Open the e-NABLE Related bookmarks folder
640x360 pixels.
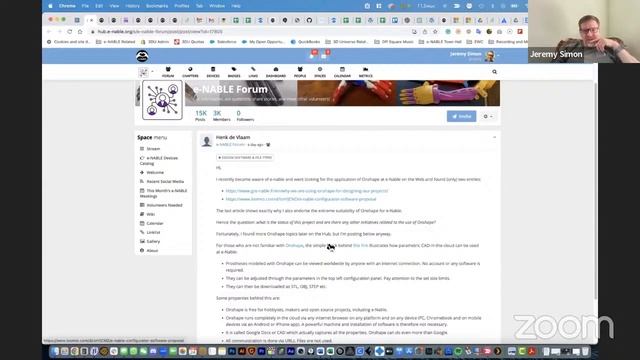pos(116,42)
